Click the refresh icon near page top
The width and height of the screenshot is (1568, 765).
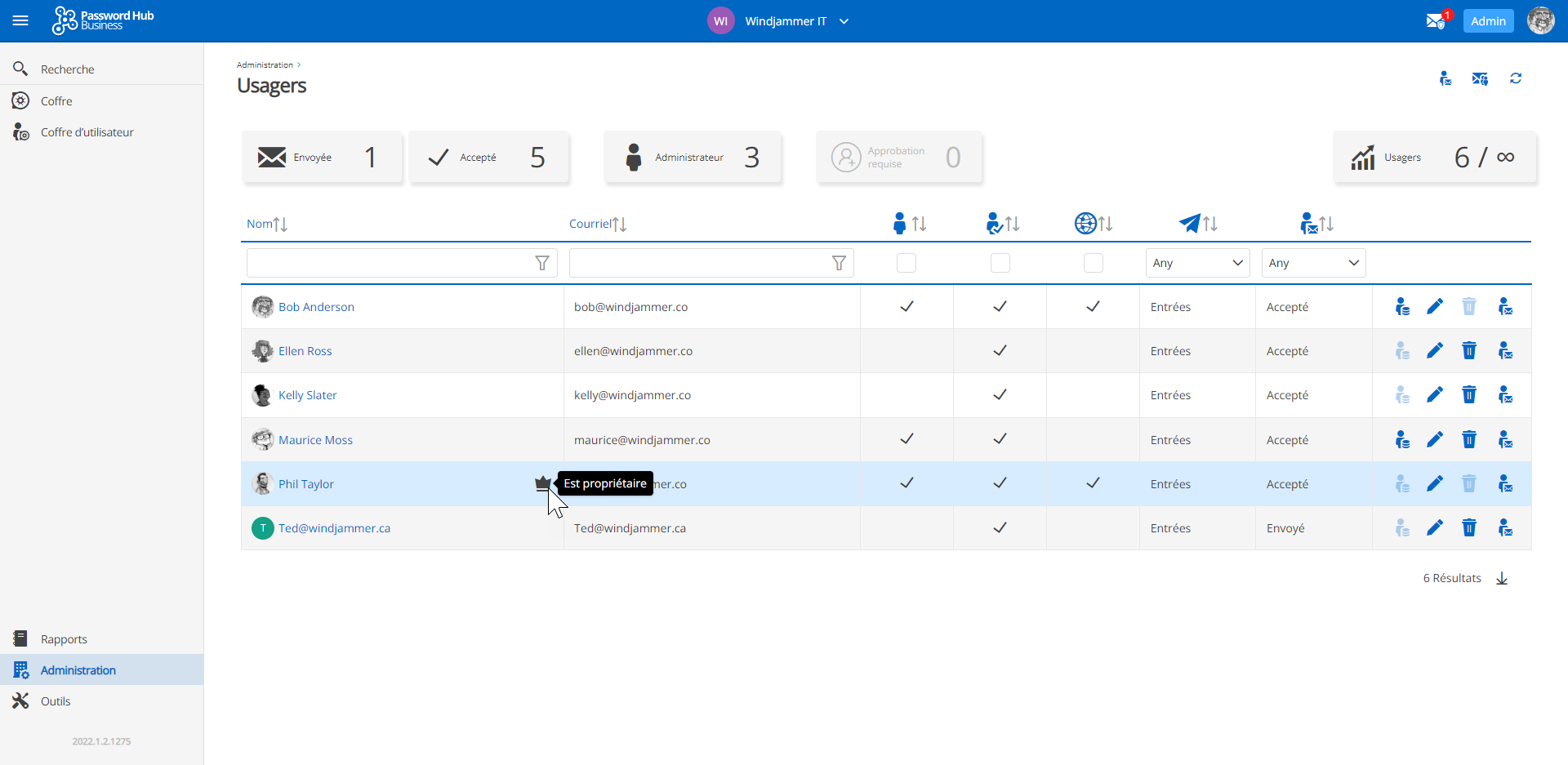coord(1515,78)
